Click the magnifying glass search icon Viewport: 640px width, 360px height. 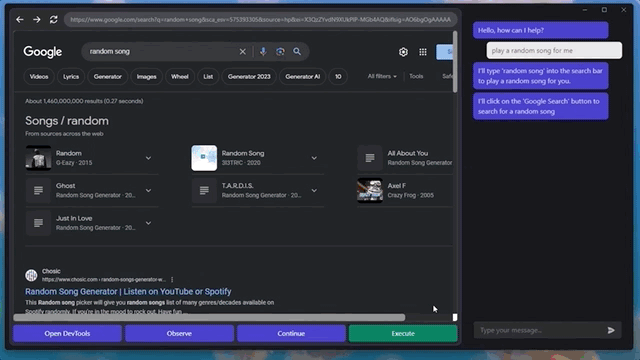(x=297, y=51)
